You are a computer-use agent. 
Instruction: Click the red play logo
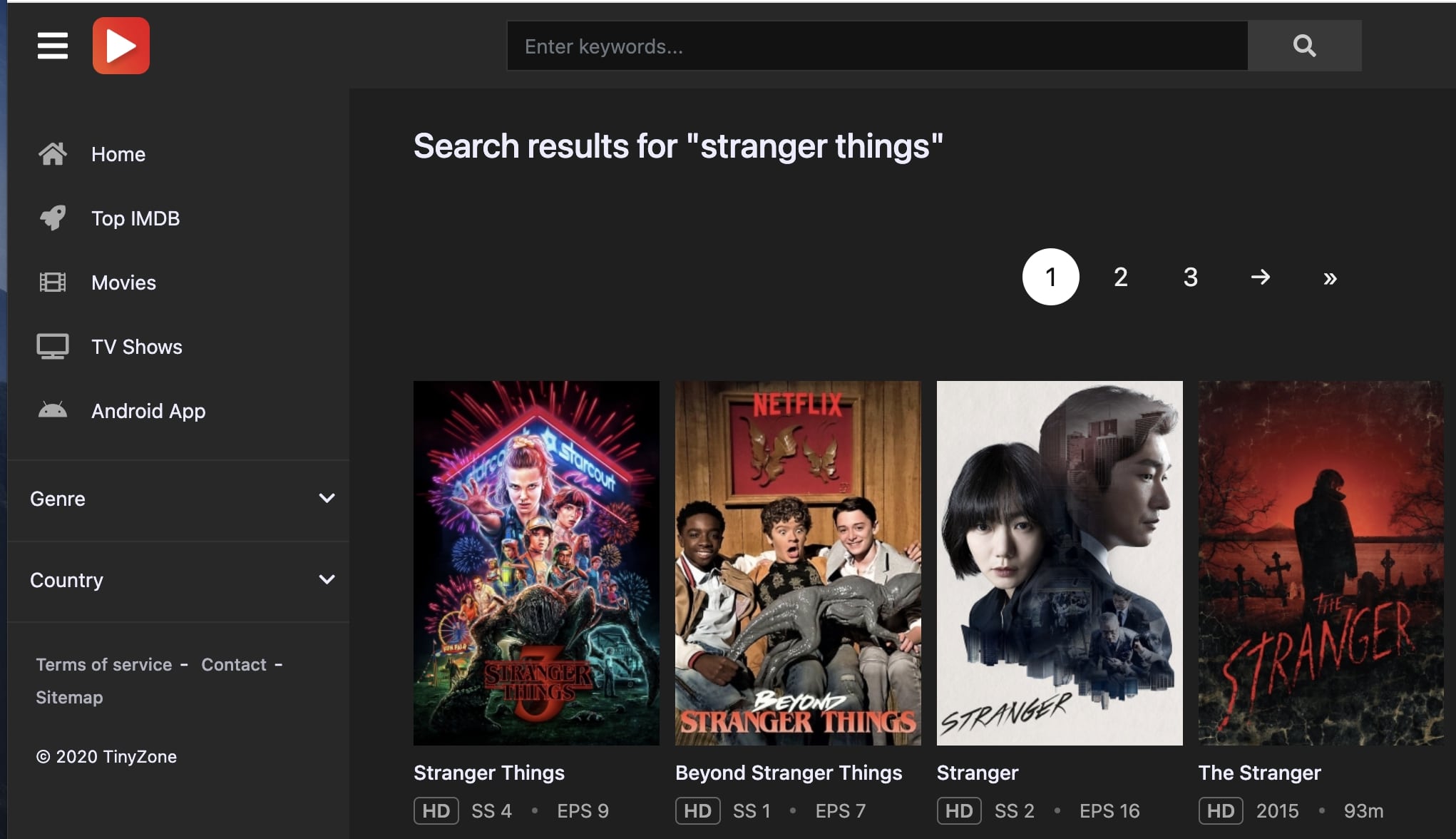(121, 46)
